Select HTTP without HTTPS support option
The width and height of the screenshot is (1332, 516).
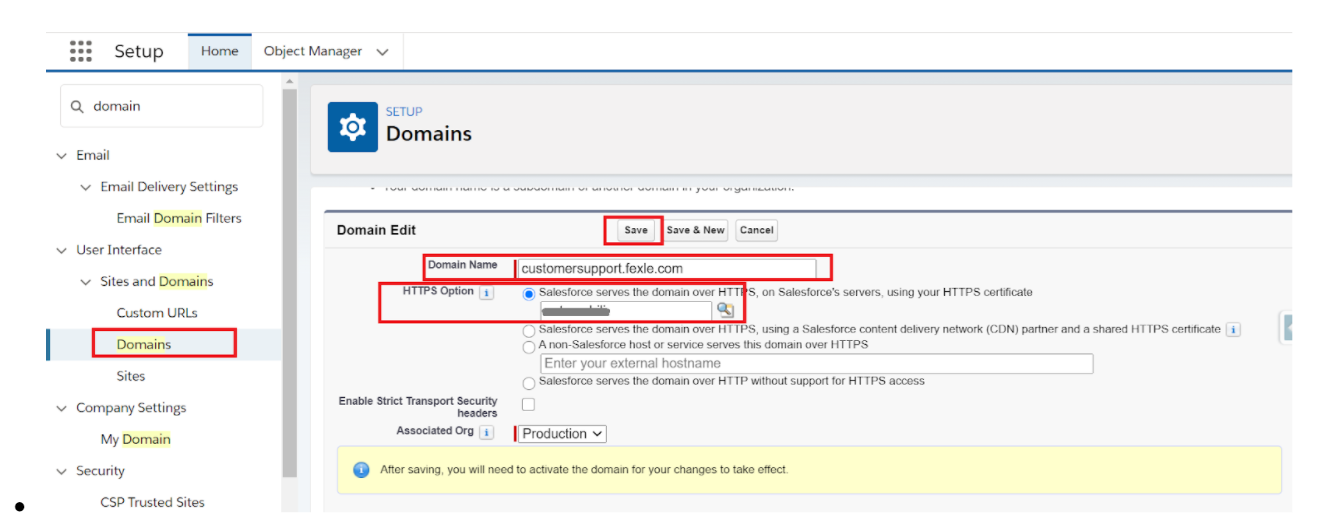[529, 383]
